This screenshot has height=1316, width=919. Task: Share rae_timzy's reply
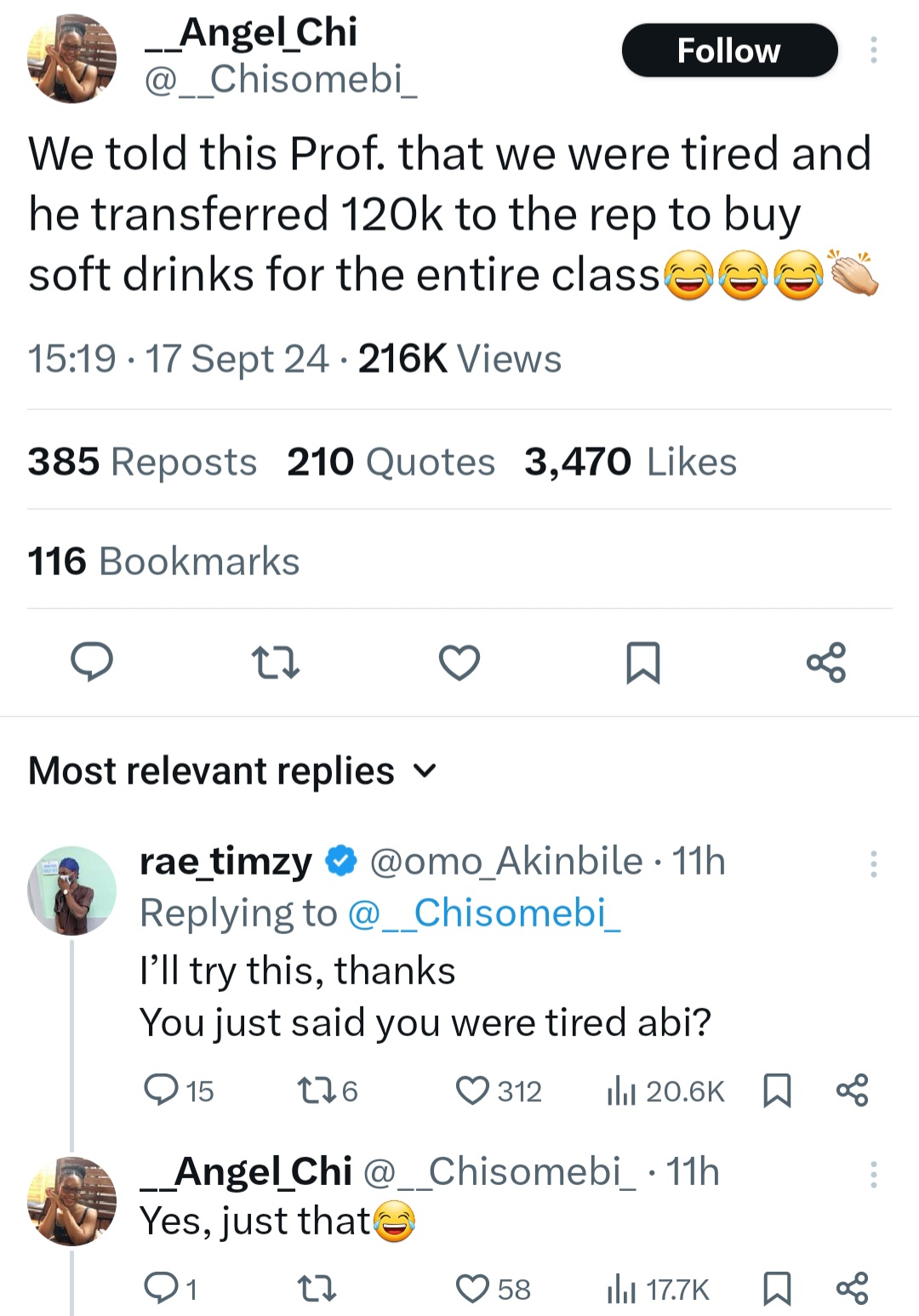[852, 1091]
